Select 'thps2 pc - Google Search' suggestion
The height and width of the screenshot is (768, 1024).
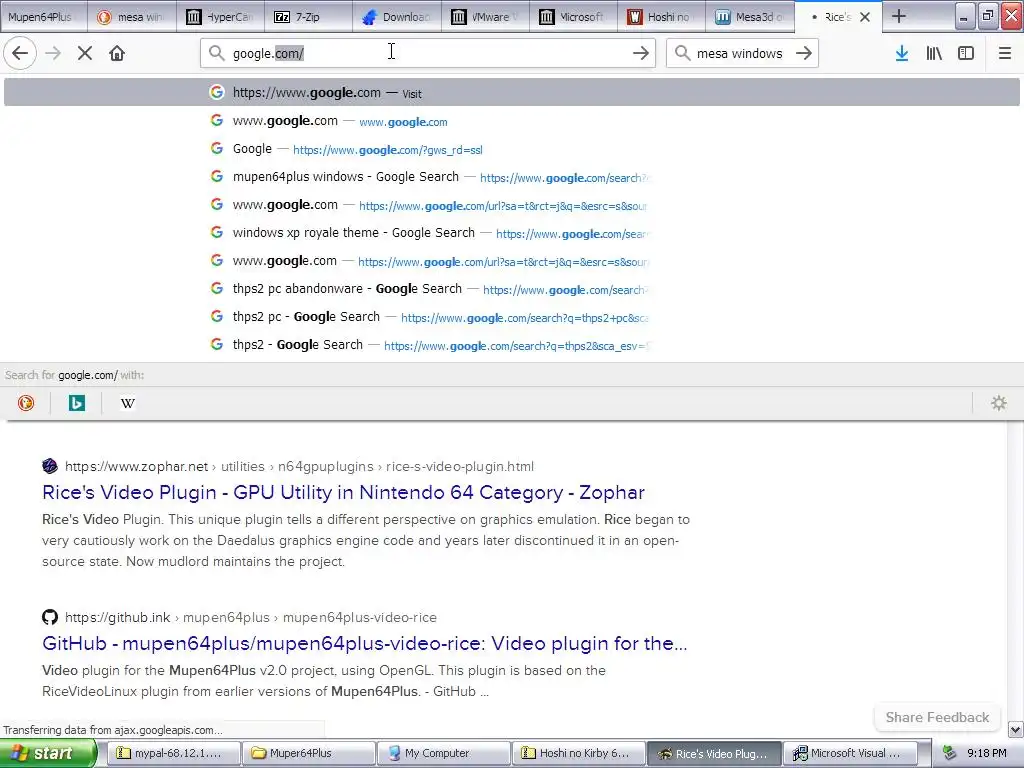click(x=511, y=317)
